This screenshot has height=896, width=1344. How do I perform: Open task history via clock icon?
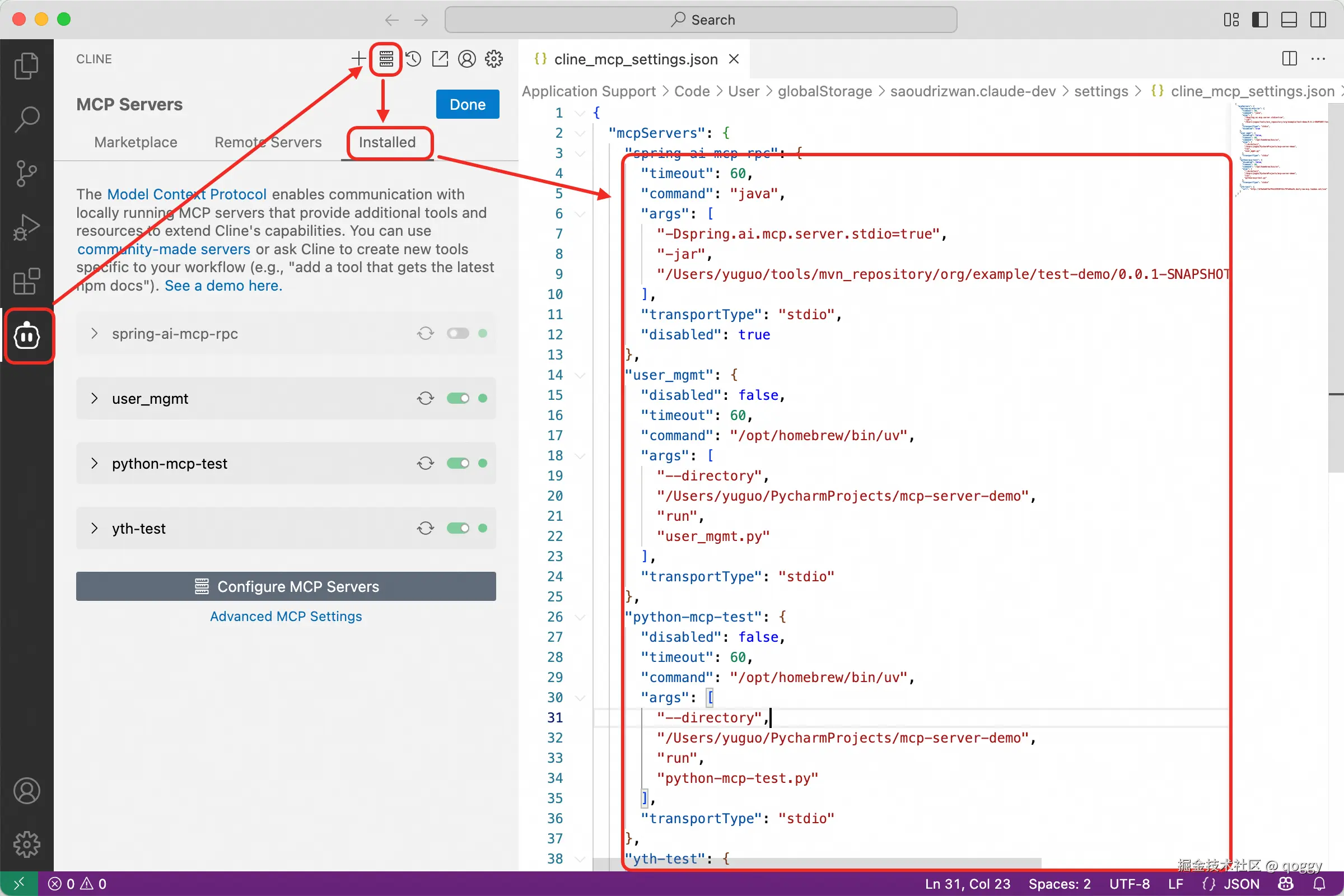point(413,58)
